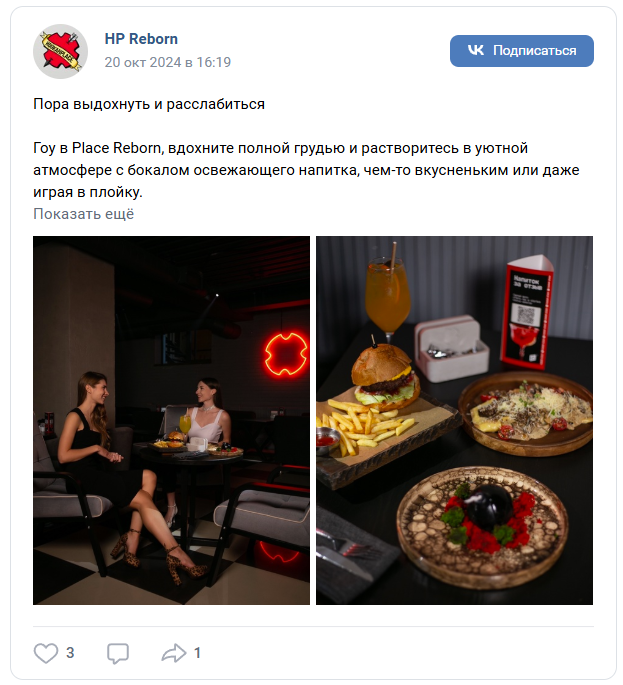Click the pasta dish on the wooden plate

tap(526, 413)
